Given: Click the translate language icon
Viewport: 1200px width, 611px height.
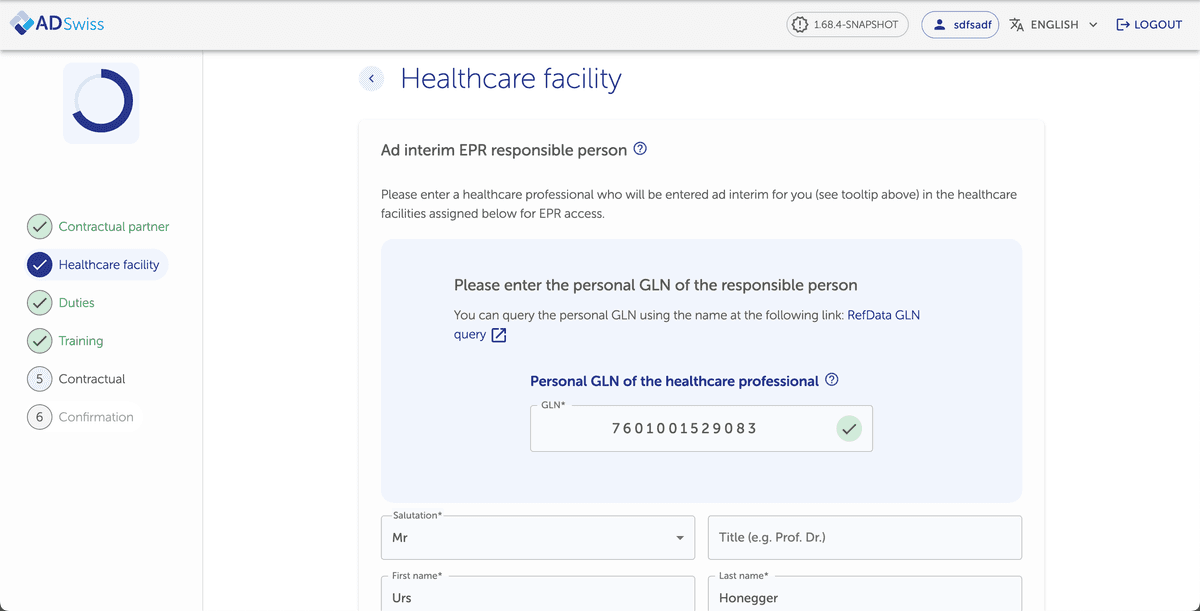Looking at the screenshot, I should tap(1017, 24).
